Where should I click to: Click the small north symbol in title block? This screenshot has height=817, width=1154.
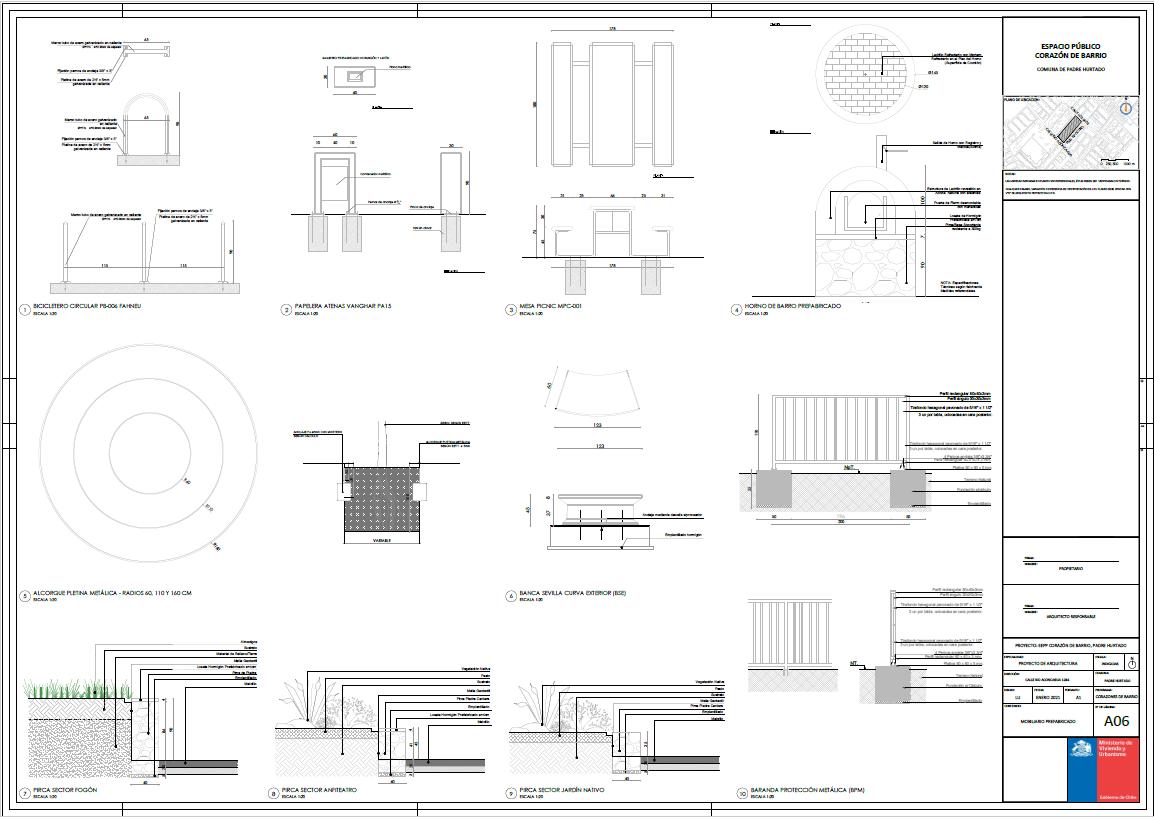[1132, 663]
